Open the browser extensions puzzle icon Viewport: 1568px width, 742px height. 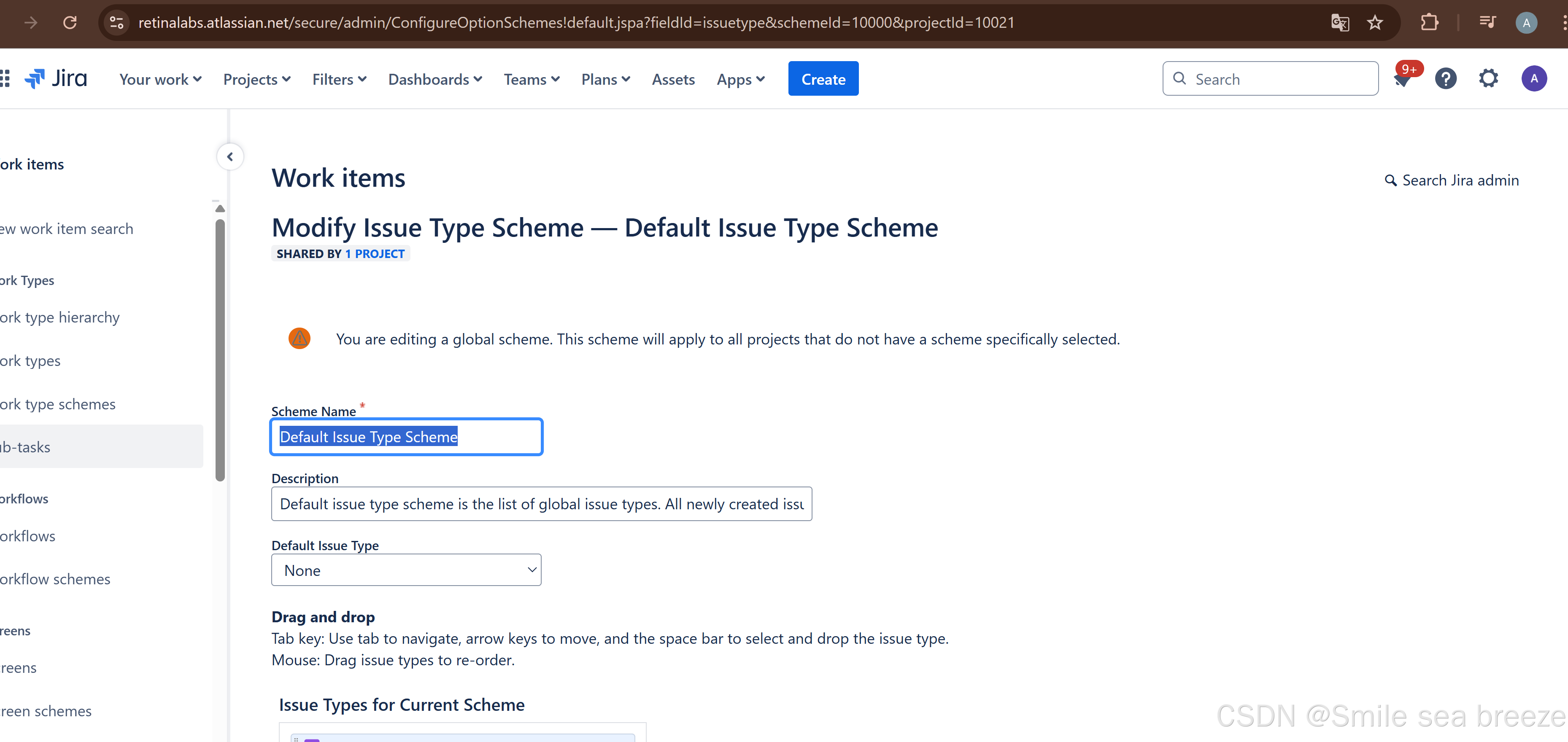click(x=1429, y=22)
